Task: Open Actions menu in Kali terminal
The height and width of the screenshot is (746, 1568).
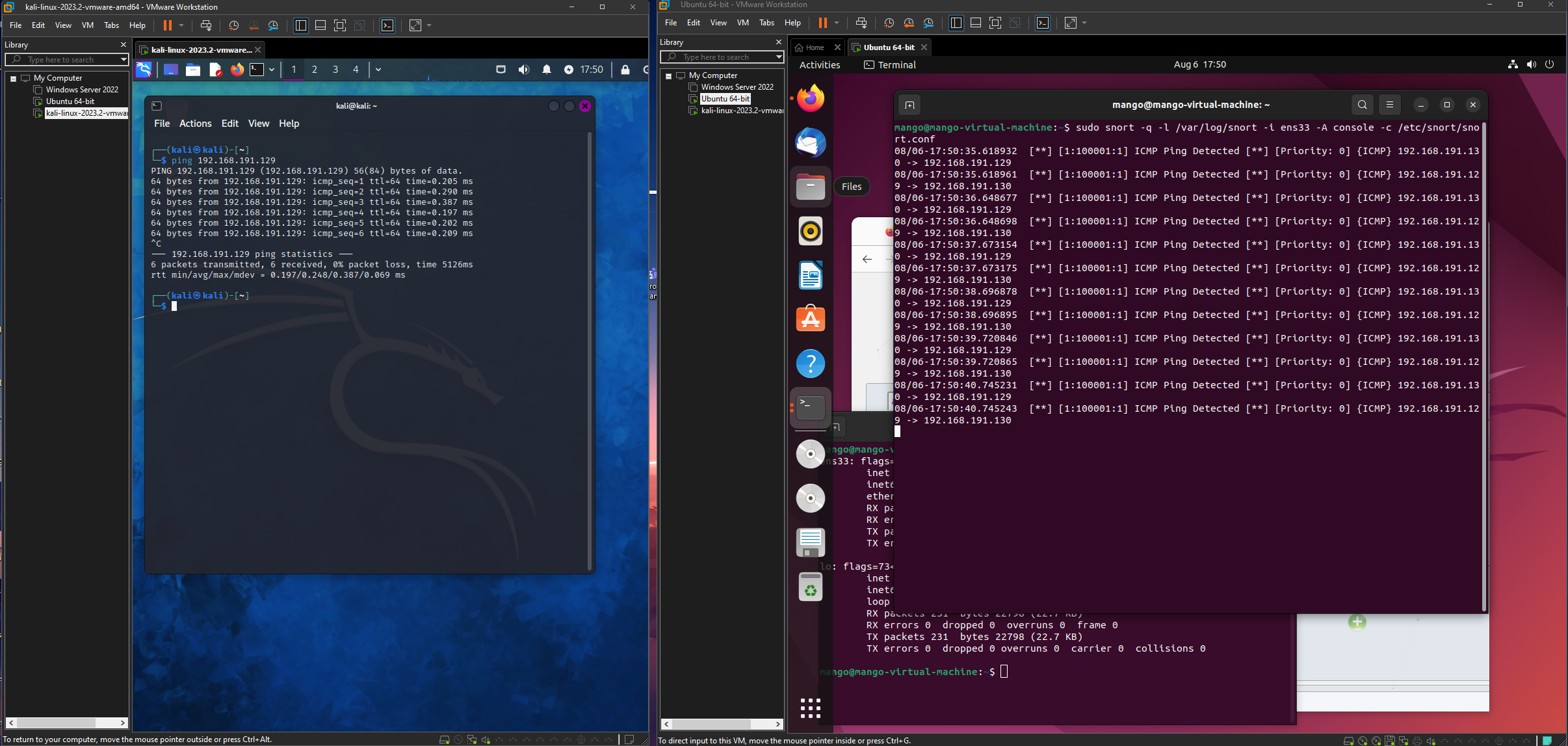Action: [x=195, y=124]
